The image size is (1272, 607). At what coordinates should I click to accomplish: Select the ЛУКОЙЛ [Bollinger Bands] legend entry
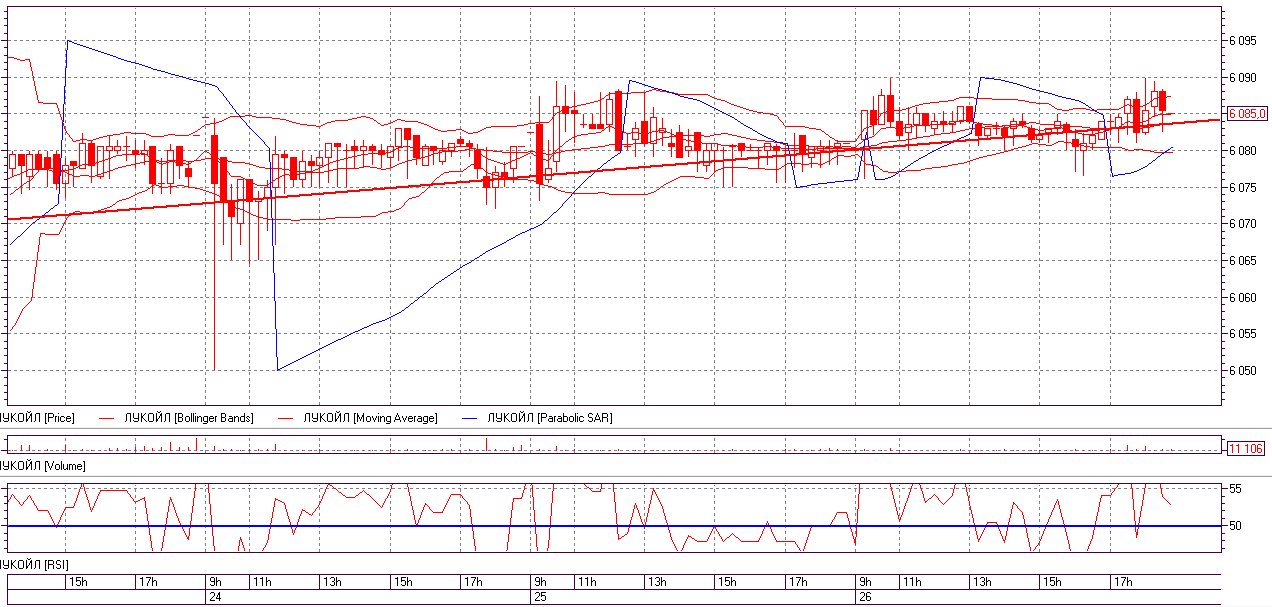point(189,418)
